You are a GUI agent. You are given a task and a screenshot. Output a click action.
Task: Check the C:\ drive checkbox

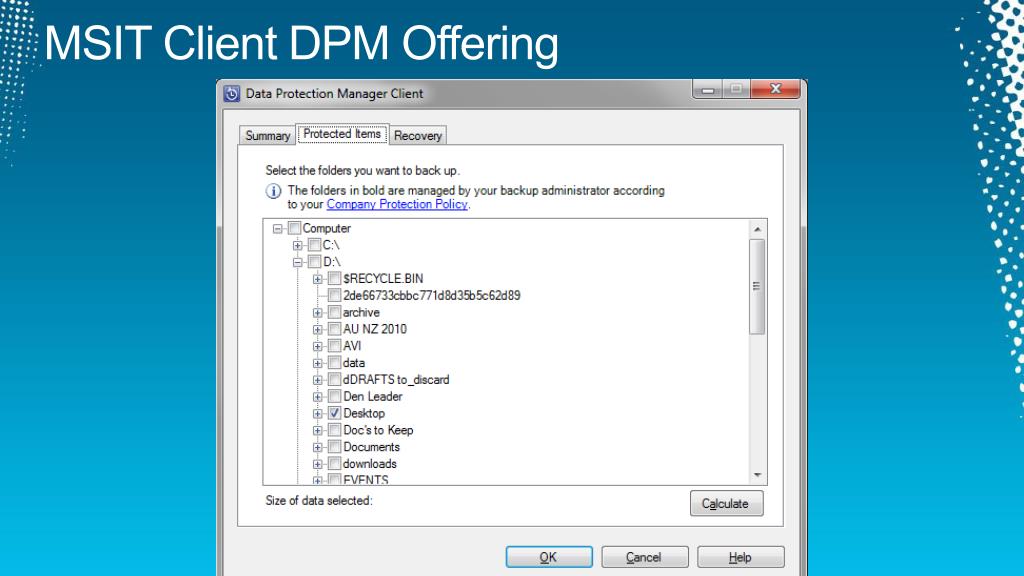(315, 245)
